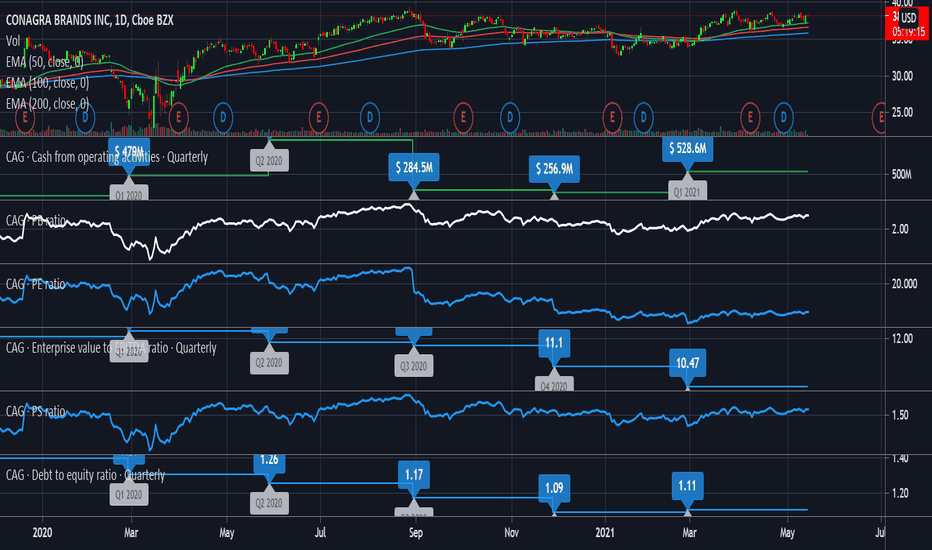Open the earnings E marker at July 2020
This screenshot has height=550, width=932.
[x=319, y=117]
